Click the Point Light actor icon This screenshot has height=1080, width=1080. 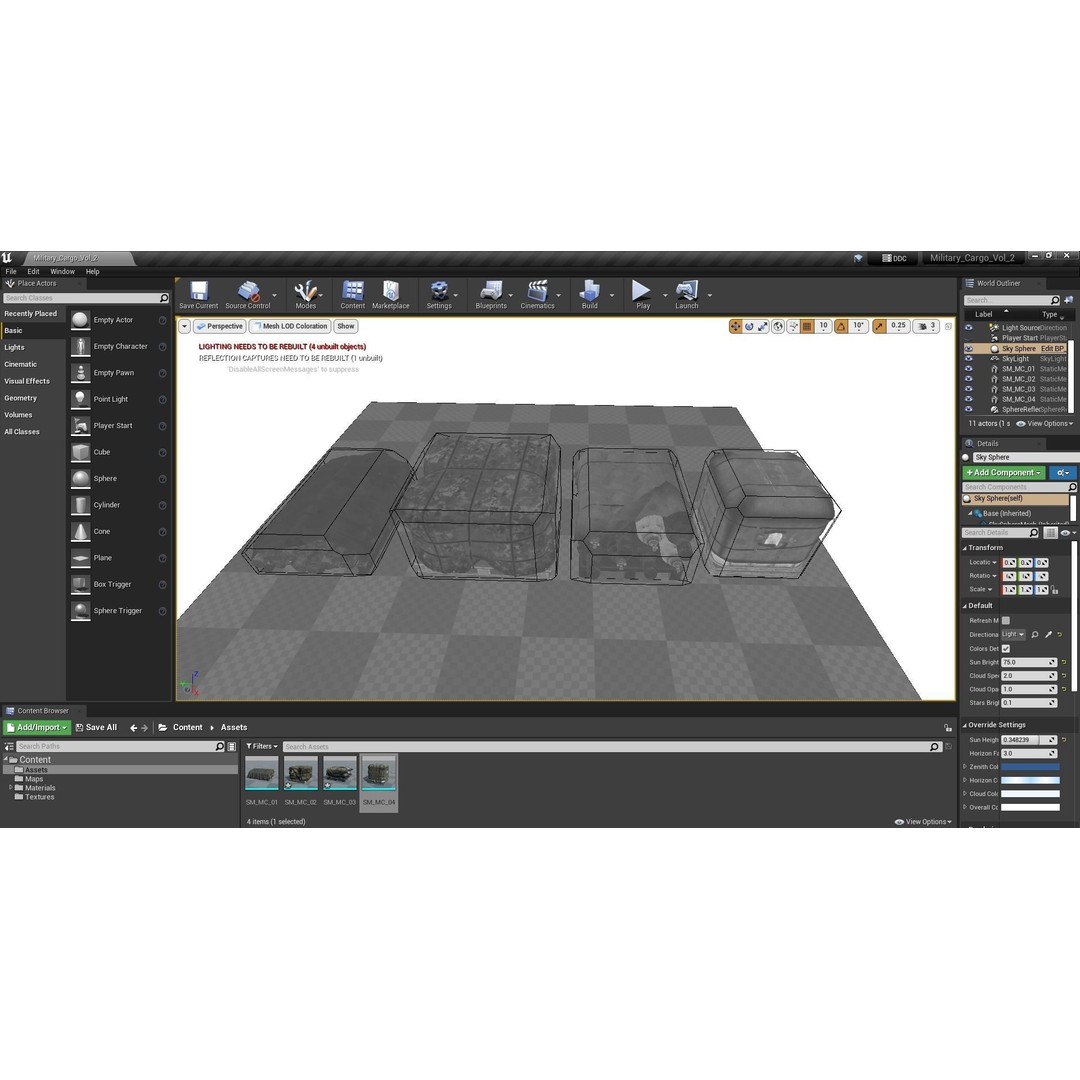[x=81, y=399]
